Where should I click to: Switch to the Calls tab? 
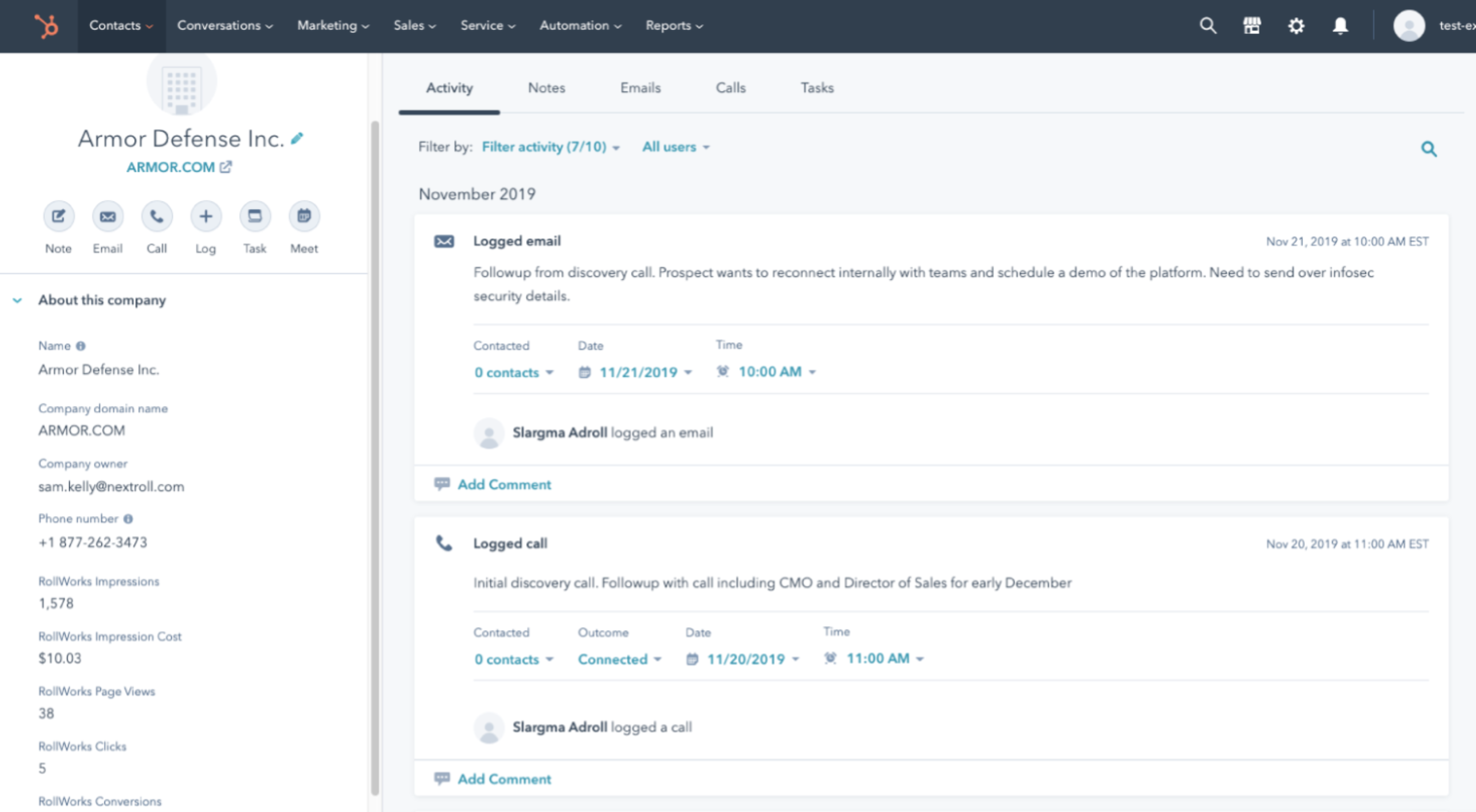[x=731, y=88]
